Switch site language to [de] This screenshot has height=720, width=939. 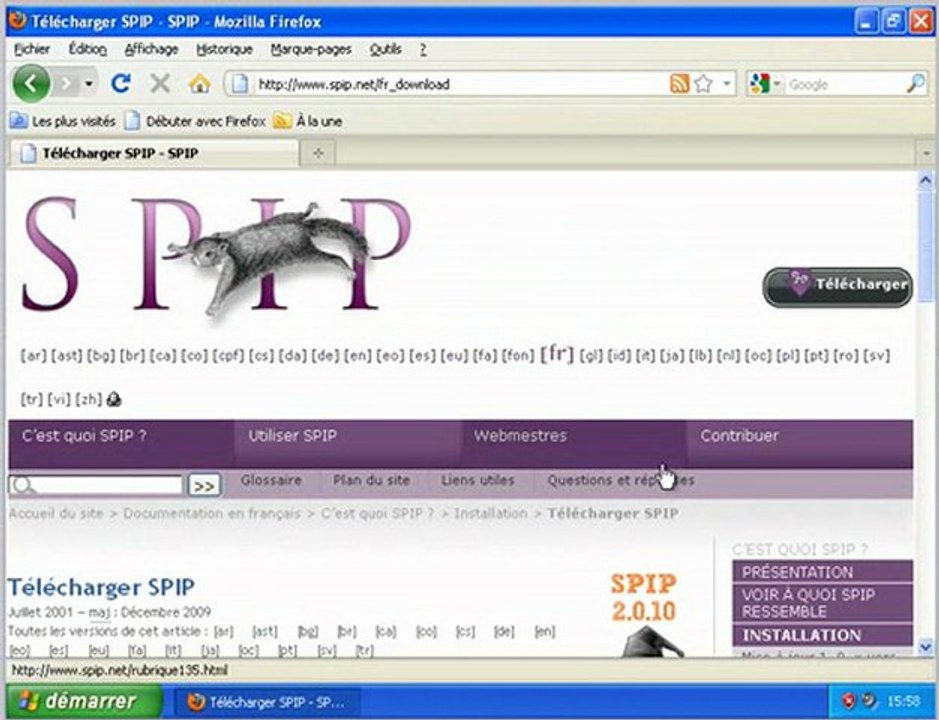[x=325, y=356]
